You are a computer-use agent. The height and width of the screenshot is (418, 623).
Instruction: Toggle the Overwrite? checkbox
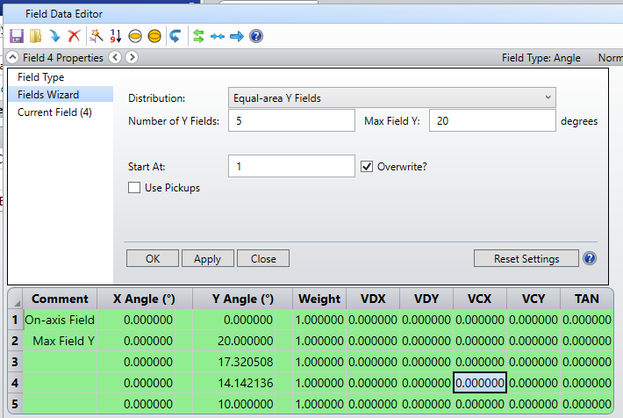click(x=367, y=166)
